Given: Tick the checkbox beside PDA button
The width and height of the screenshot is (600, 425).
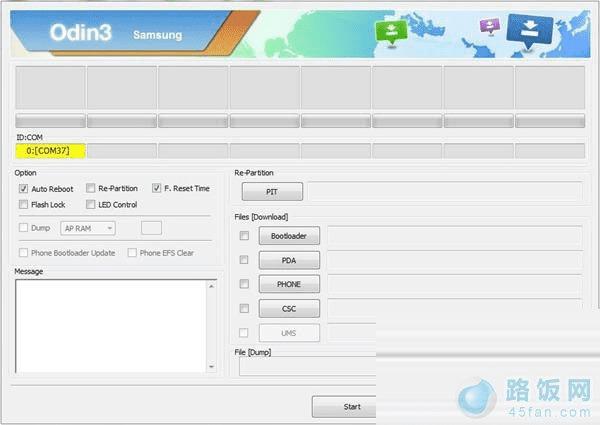Looking at the screenshot, I should (x=244, y=260).
